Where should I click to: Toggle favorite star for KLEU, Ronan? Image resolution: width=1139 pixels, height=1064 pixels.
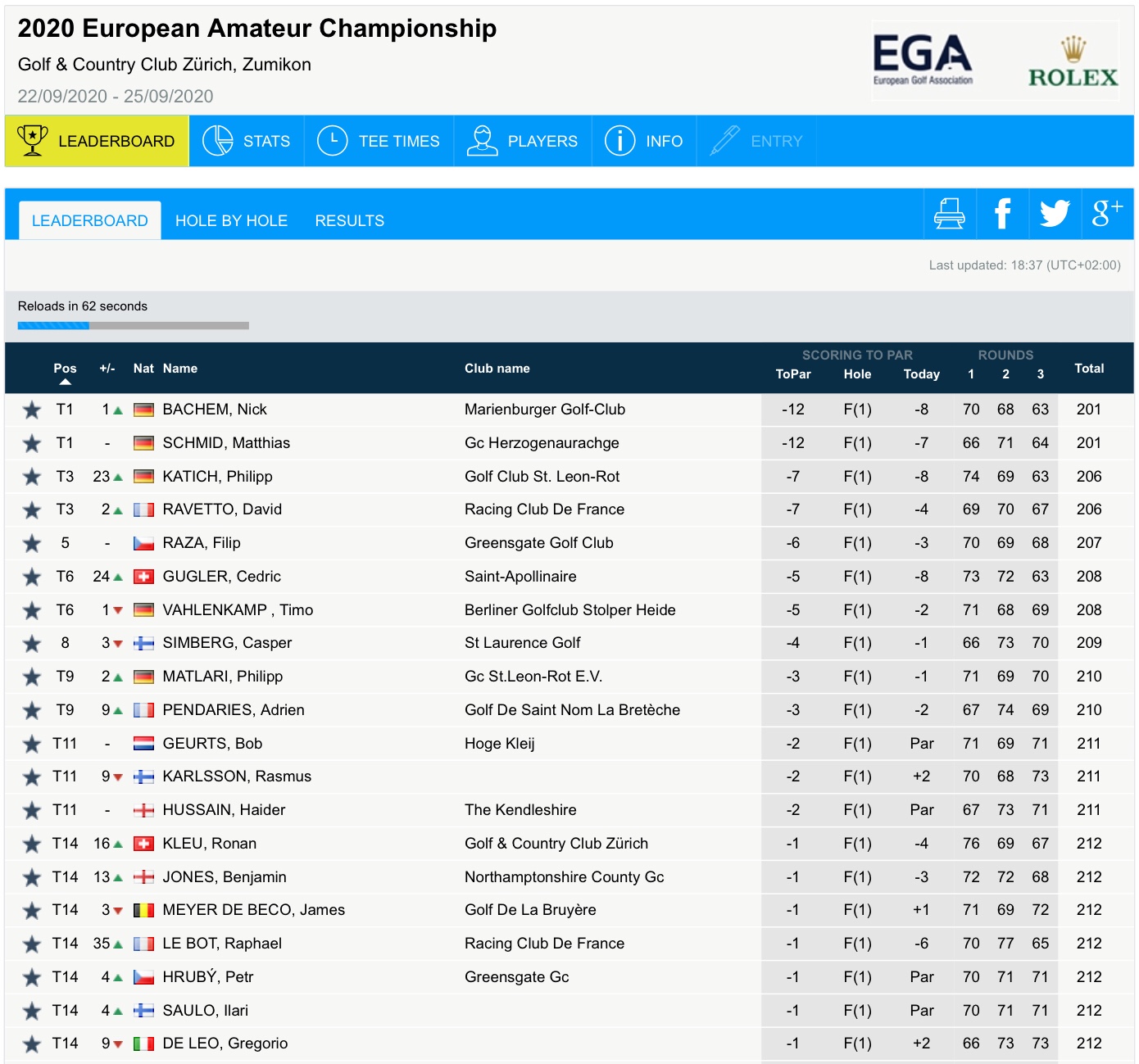(32, 844)
